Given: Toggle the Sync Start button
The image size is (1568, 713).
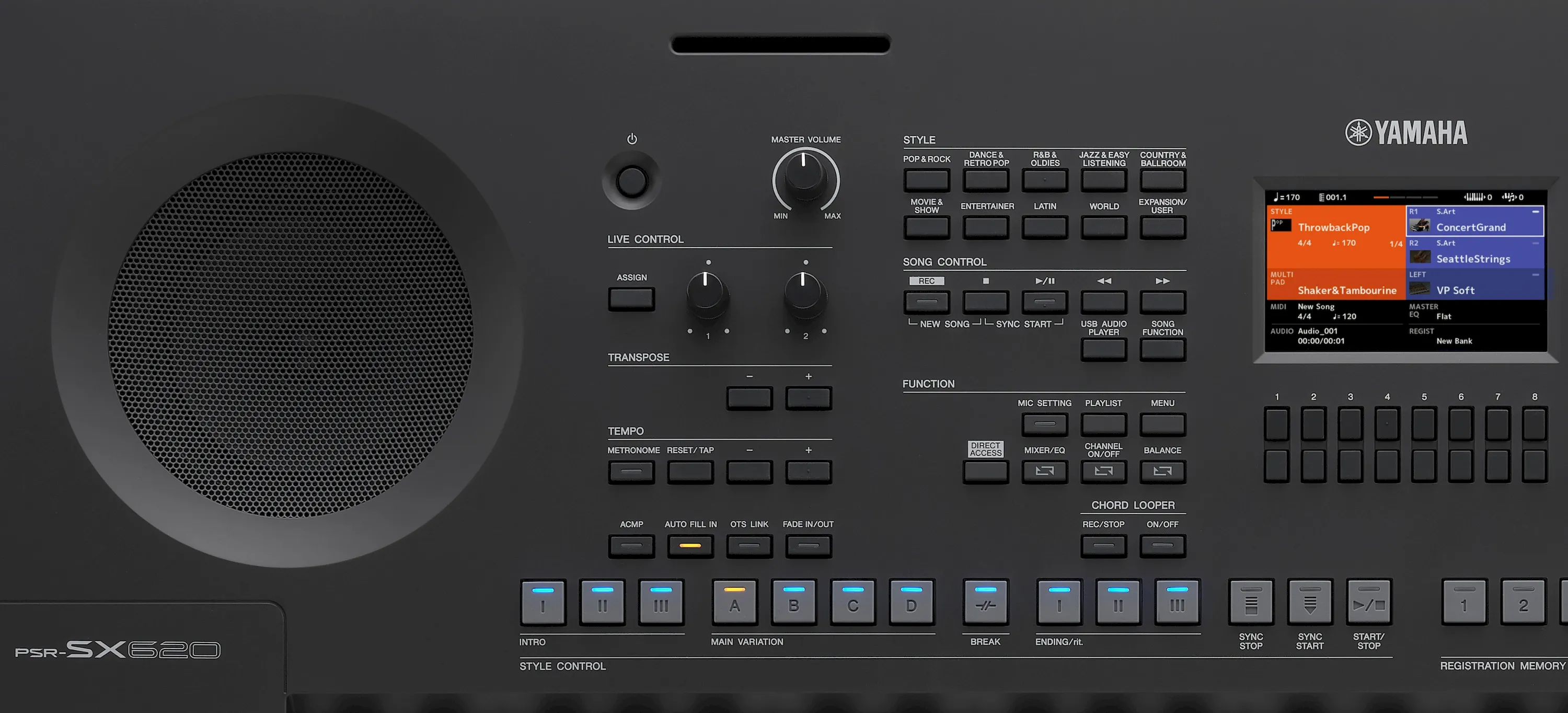Looking at the screenshot, I should tap(1310, 602).
